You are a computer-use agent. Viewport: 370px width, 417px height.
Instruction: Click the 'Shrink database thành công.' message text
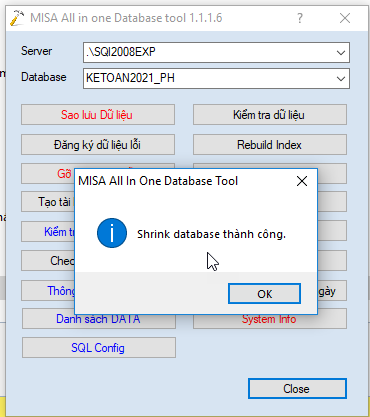pyautogui.click(x=211, y=234)
